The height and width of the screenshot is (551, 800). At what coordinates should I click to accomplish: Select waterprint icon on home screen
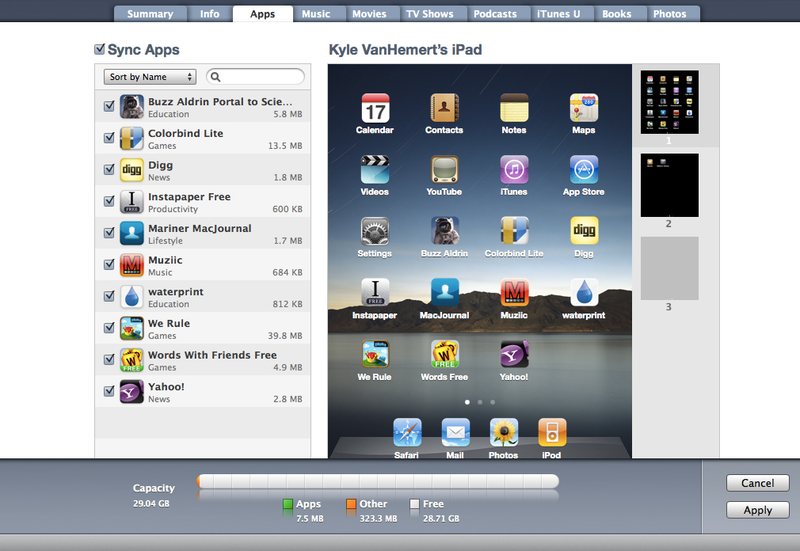click(584, 293)
